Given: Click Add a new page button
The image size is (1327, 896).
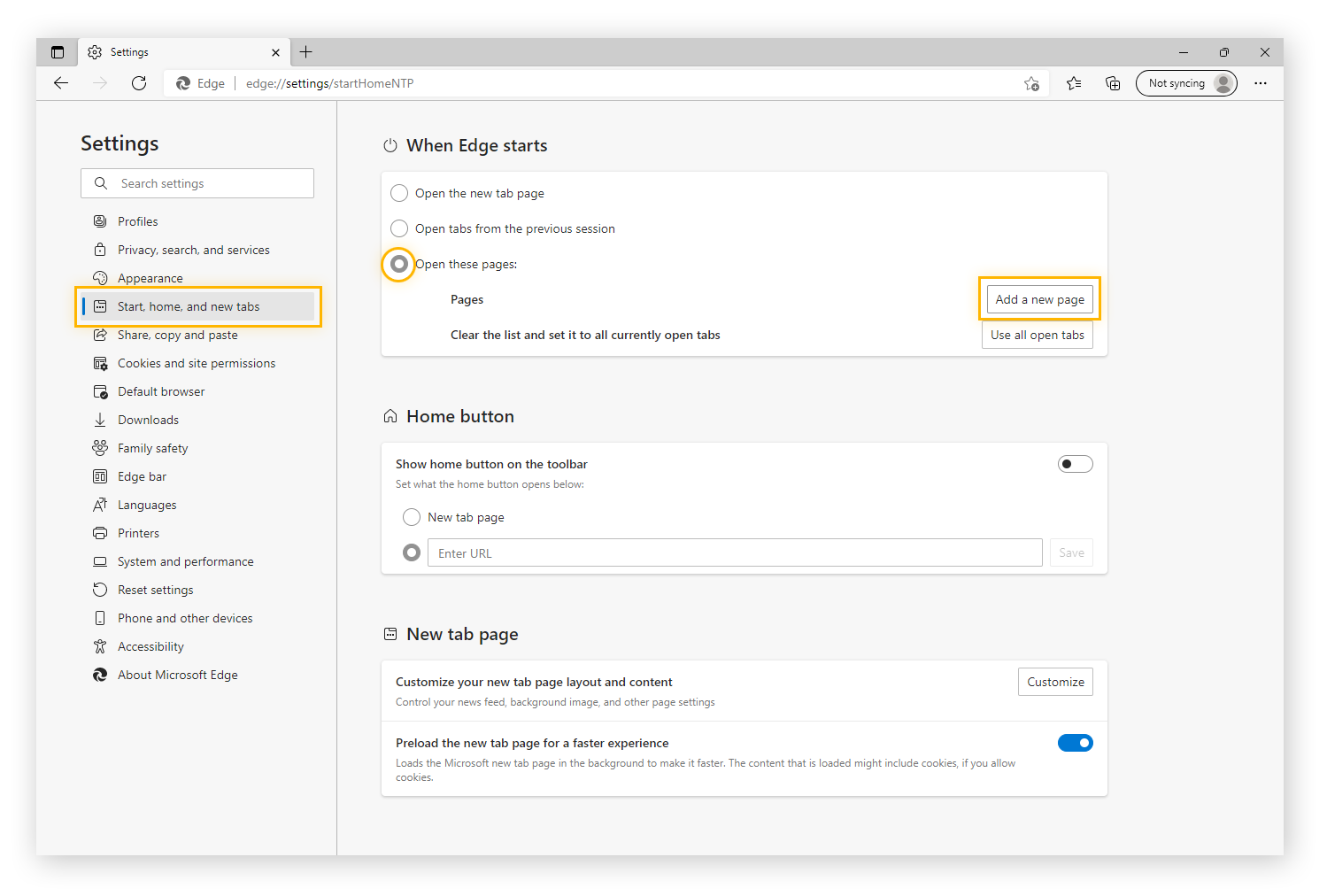Looking at the screenshot, I should coord(1040,299).
